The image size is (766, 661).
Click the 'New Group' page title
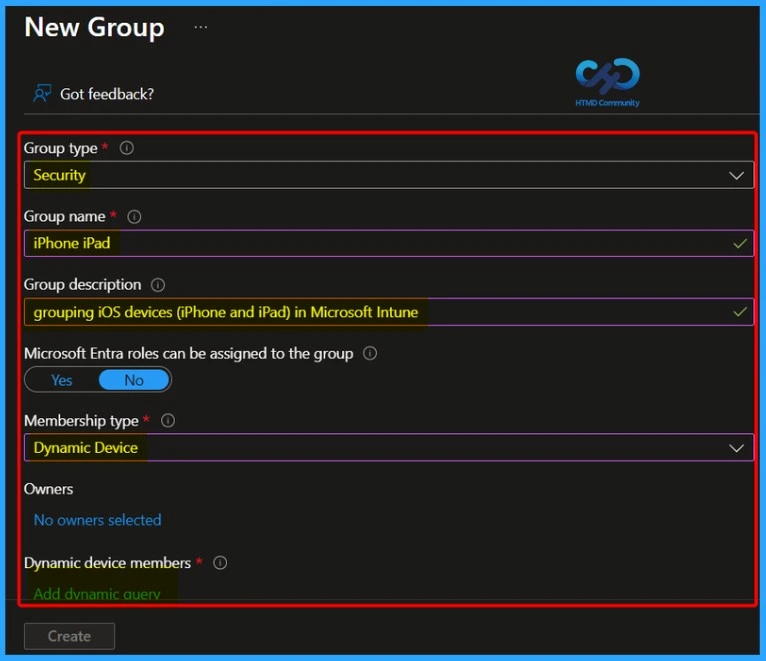(x=94, y=27)
